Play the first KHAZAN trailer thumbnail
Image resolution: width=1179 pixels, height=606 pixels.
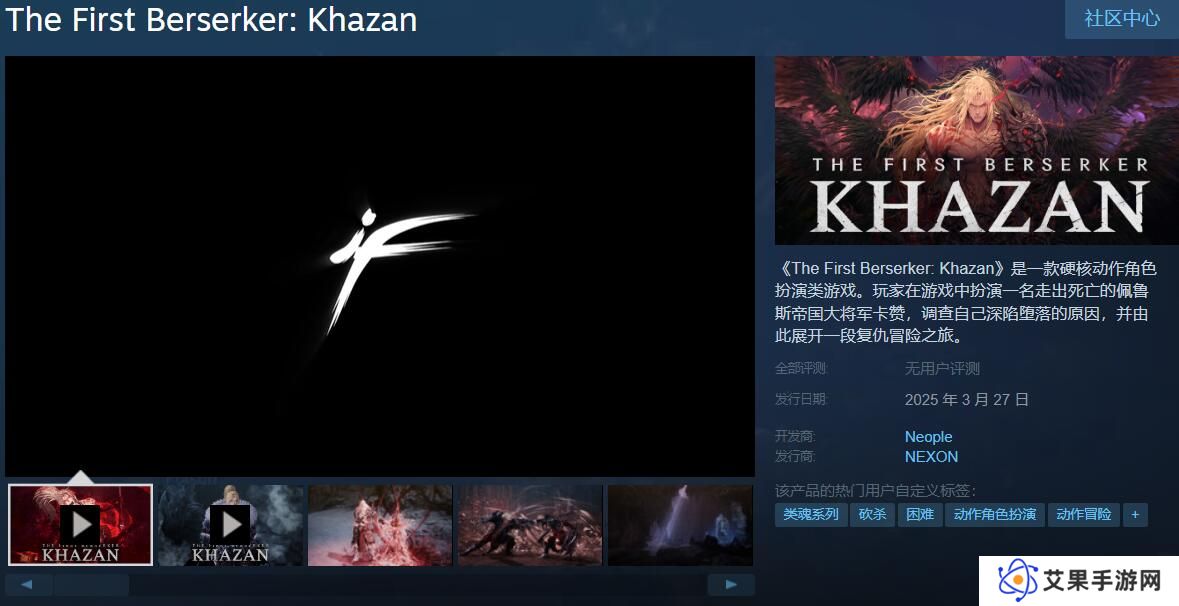[x=80, y=525]
